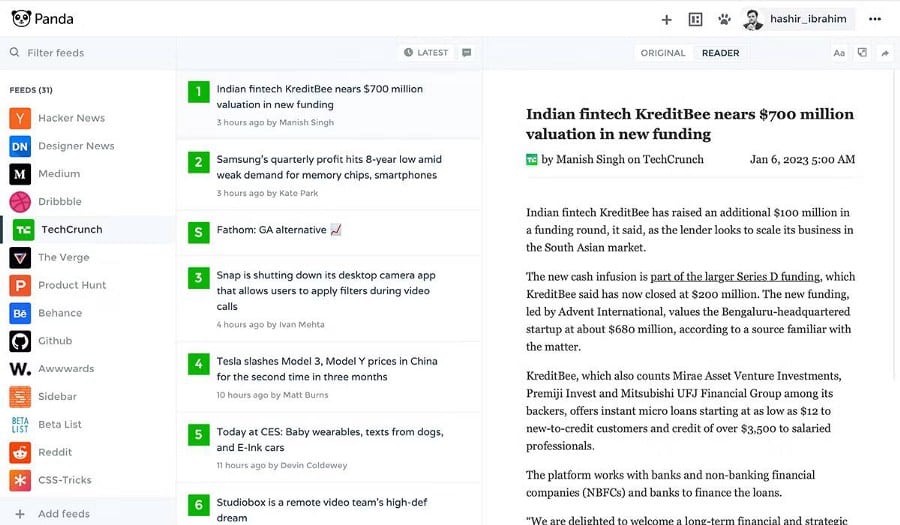The width and height of the screenshot is (900, 525).
Task: Open article in new window icon
Action: click(x=862, y=53)
